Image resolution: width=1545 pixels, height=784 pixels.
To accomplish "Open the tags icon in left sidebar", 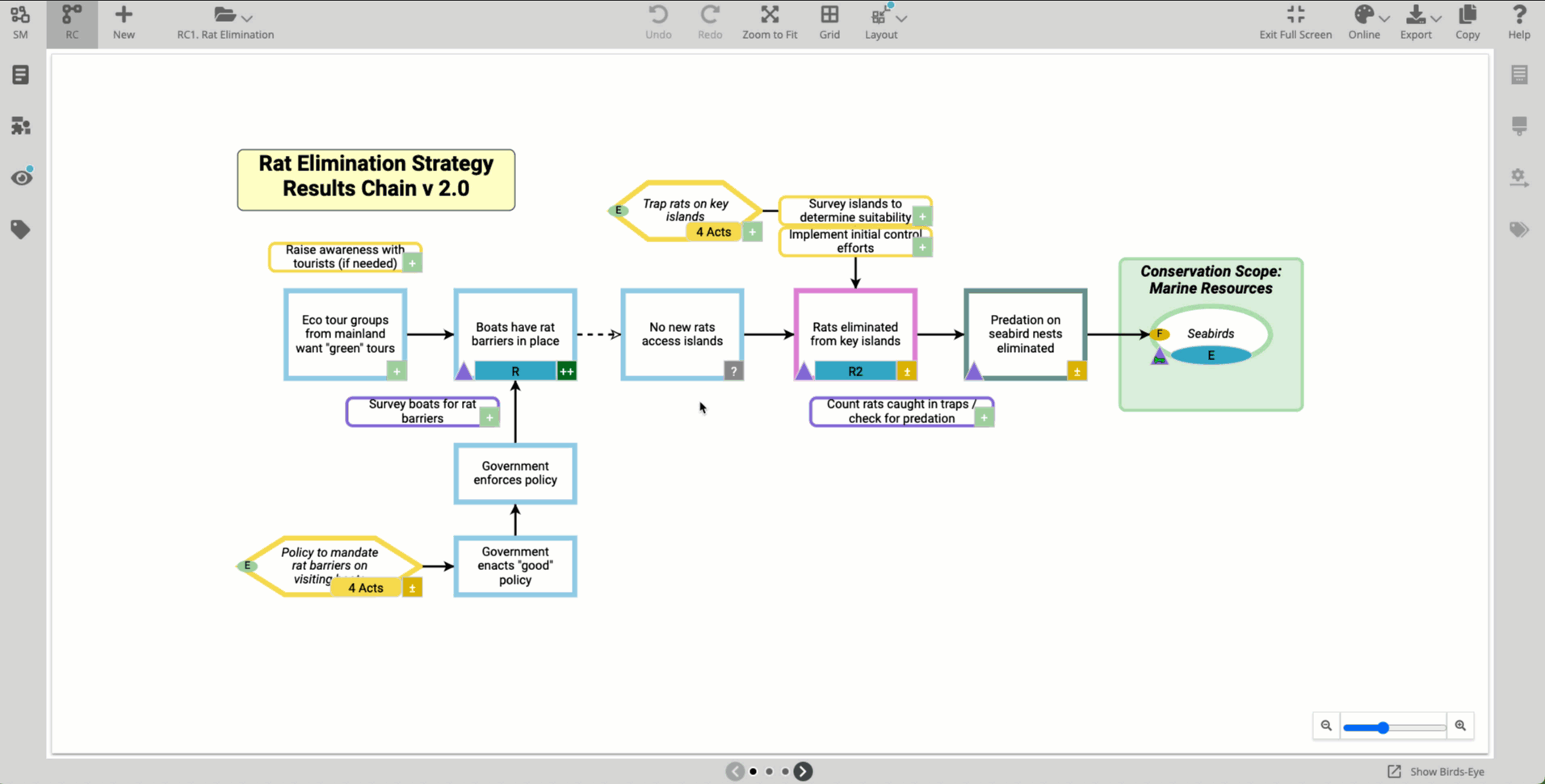I will click(x=21, y=230).
